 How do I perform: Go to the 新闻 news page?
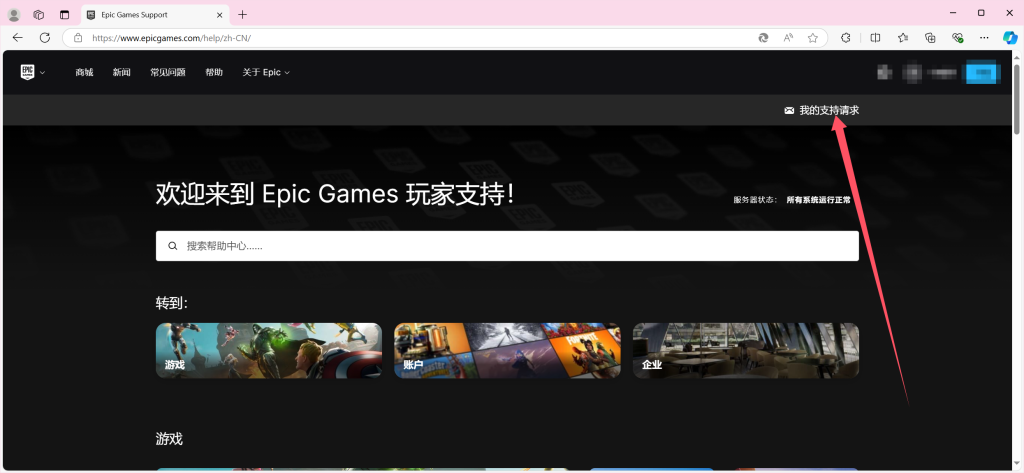121,73
